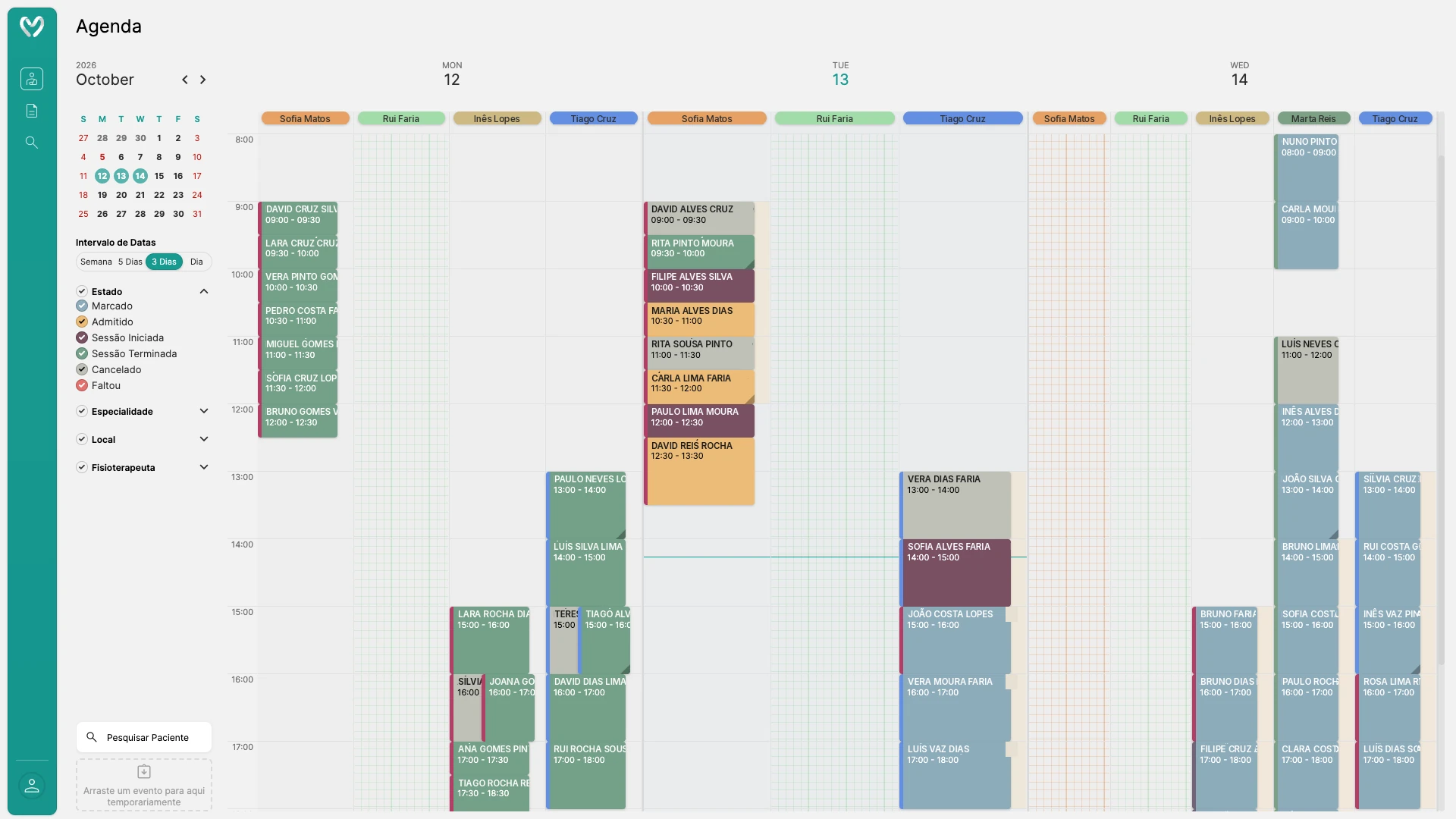The image size is (1456, 819).
Task: Switch to Semana date range
Action: point(96,262)
